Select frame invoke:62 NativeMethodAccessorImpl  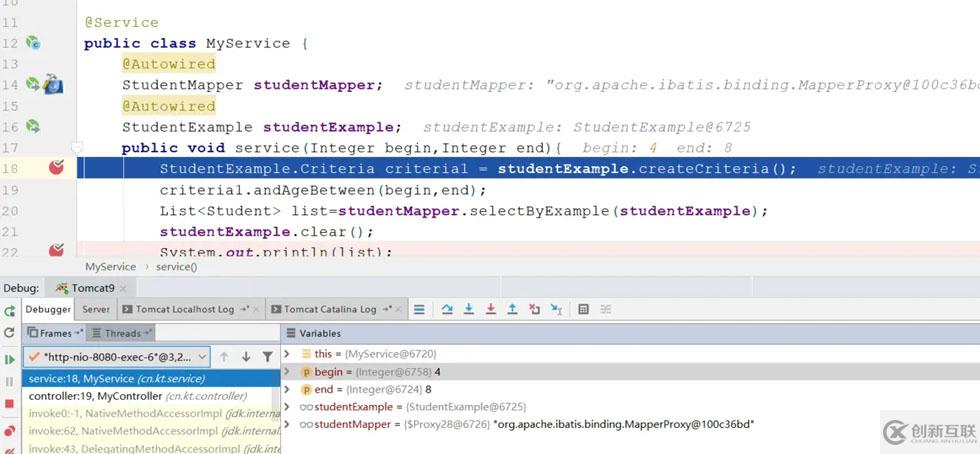tap(151, 431)
